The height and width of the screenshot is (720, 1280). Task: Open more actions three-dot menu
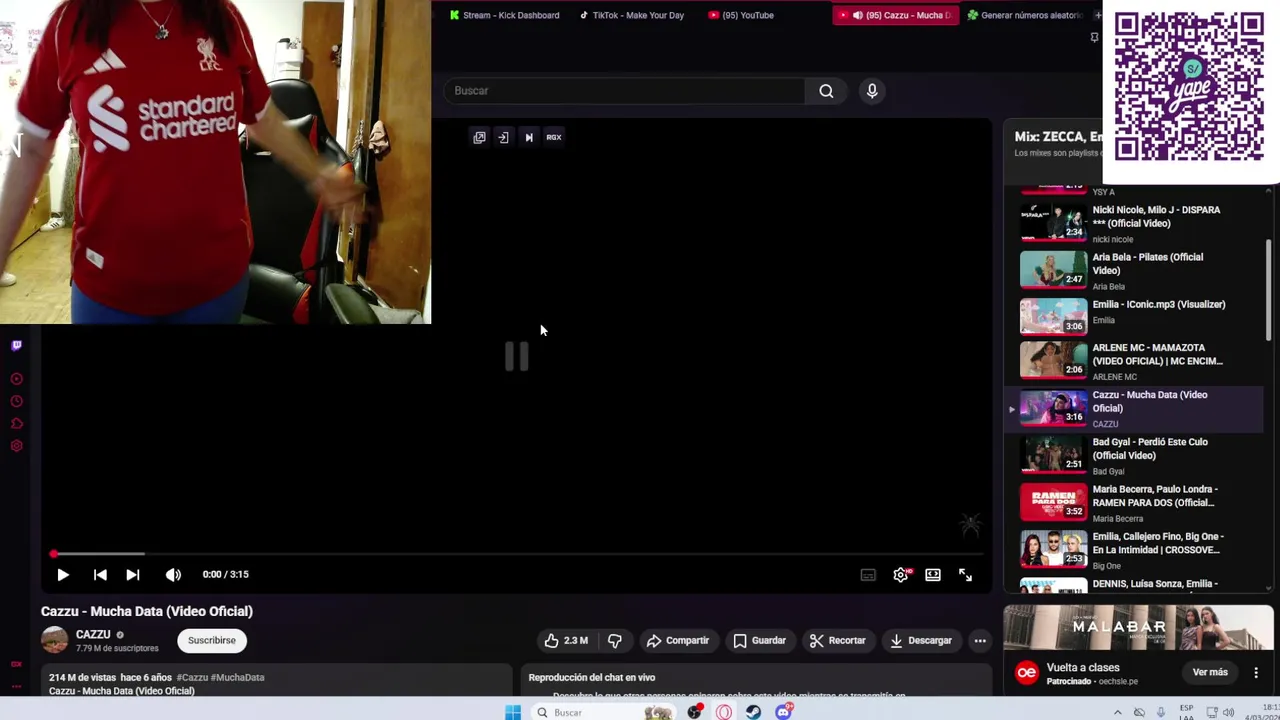pos(980,641)
